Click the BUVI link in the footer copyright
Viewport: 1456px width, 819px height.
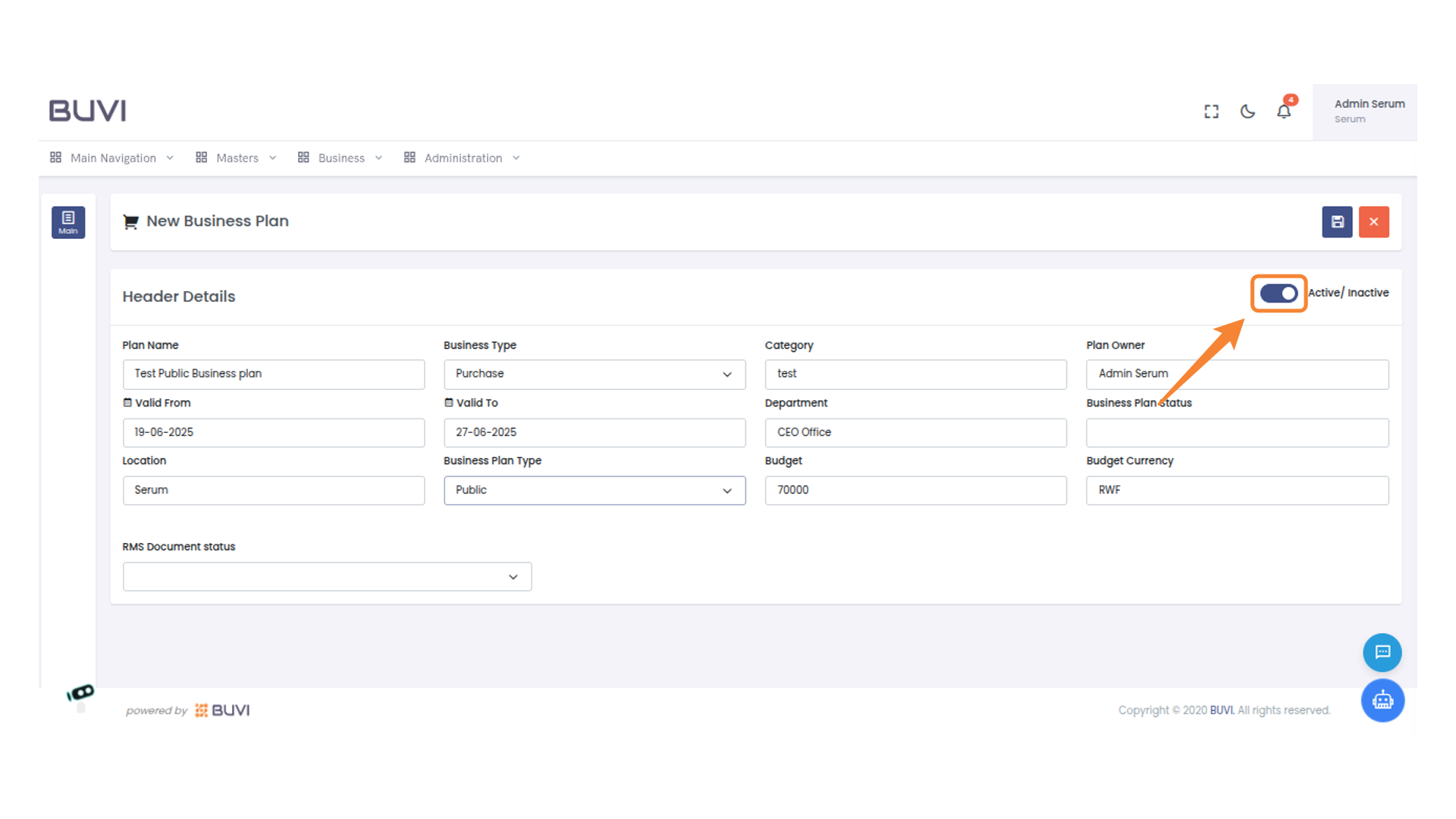coord(1222,710)
